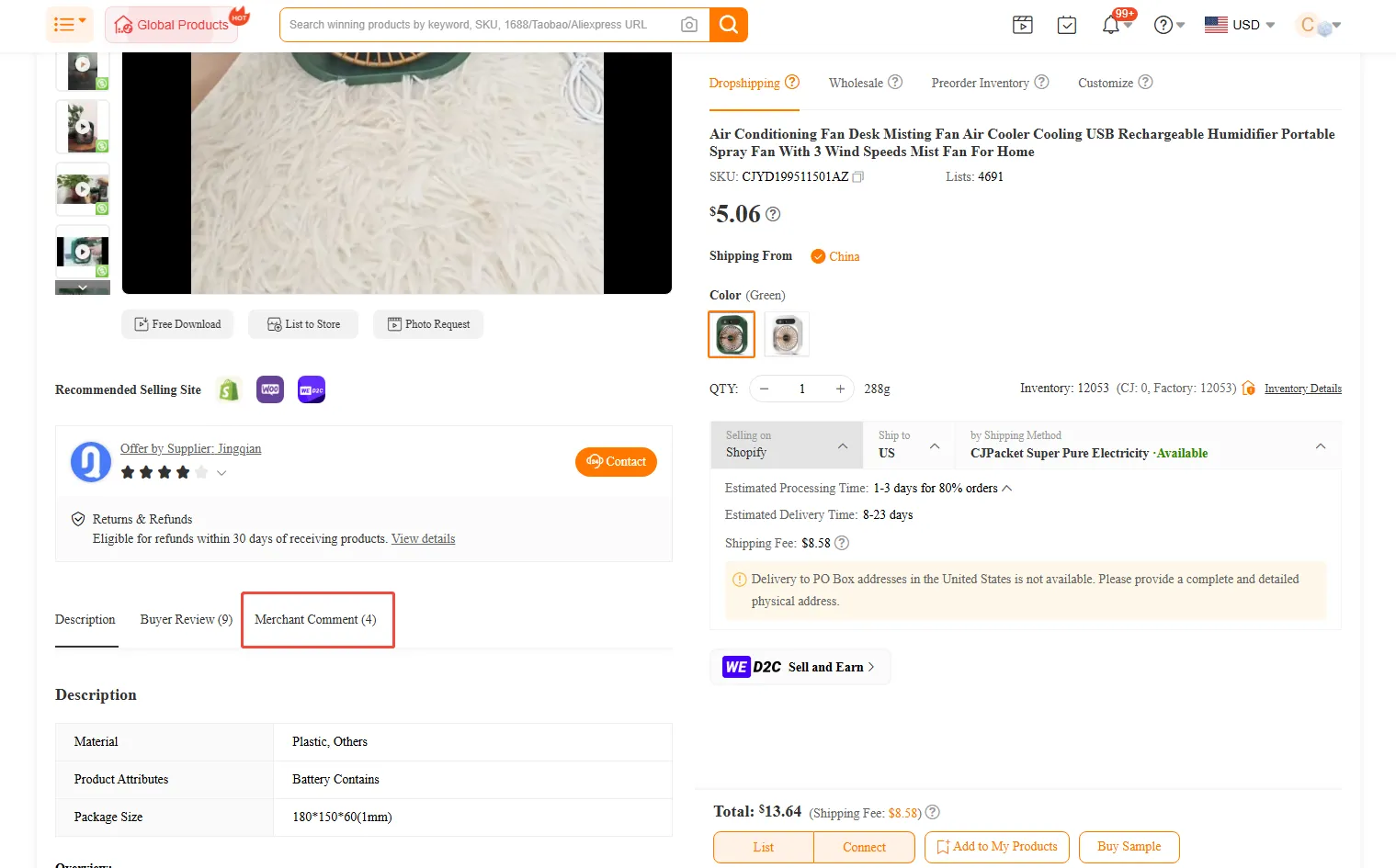Select the white fan color option
The image size is (1396, 868).
tap(787, 334)
